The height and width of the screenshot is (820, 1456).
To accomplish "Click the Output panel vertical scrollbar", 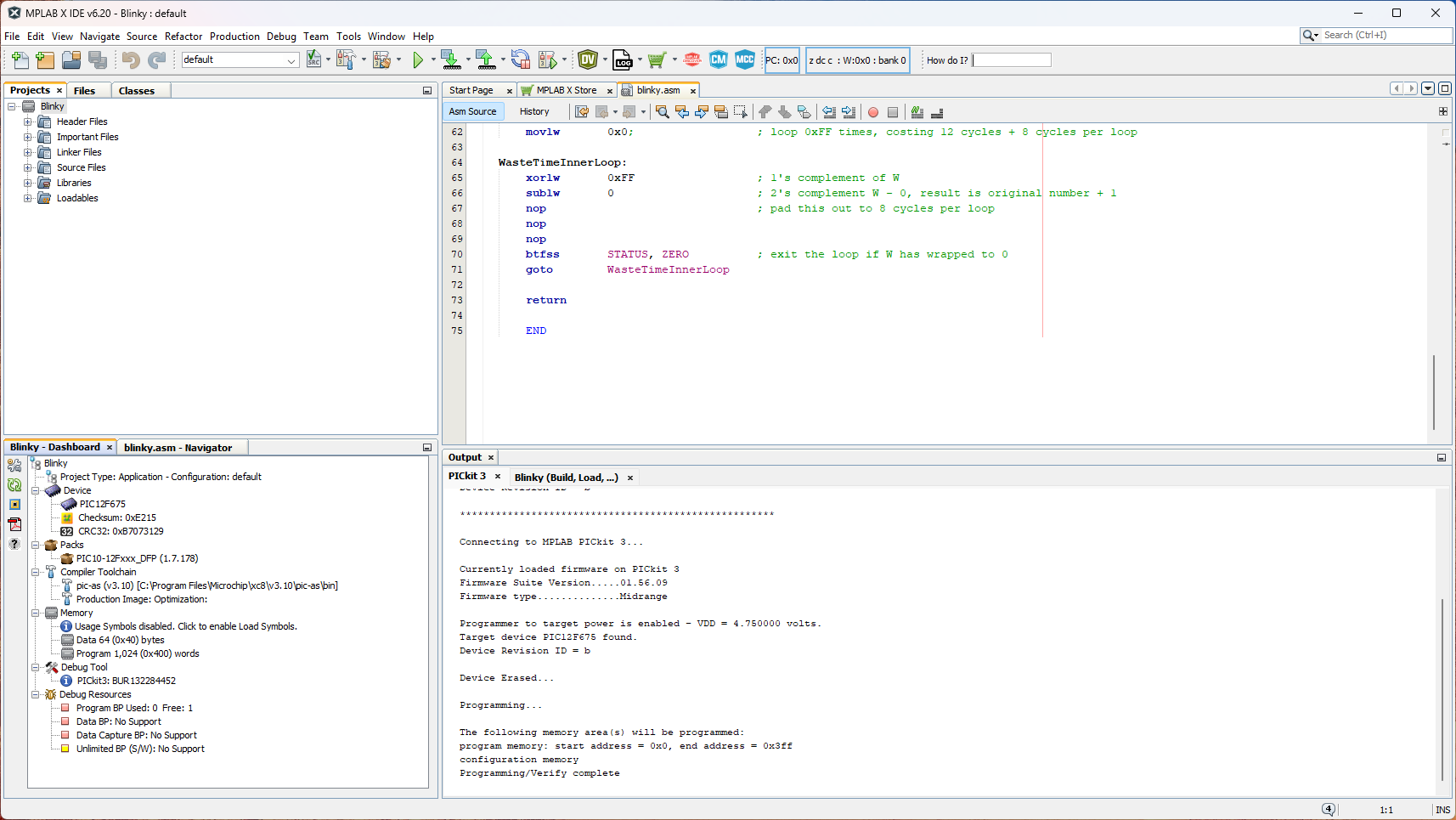I will coord(1442,688).
